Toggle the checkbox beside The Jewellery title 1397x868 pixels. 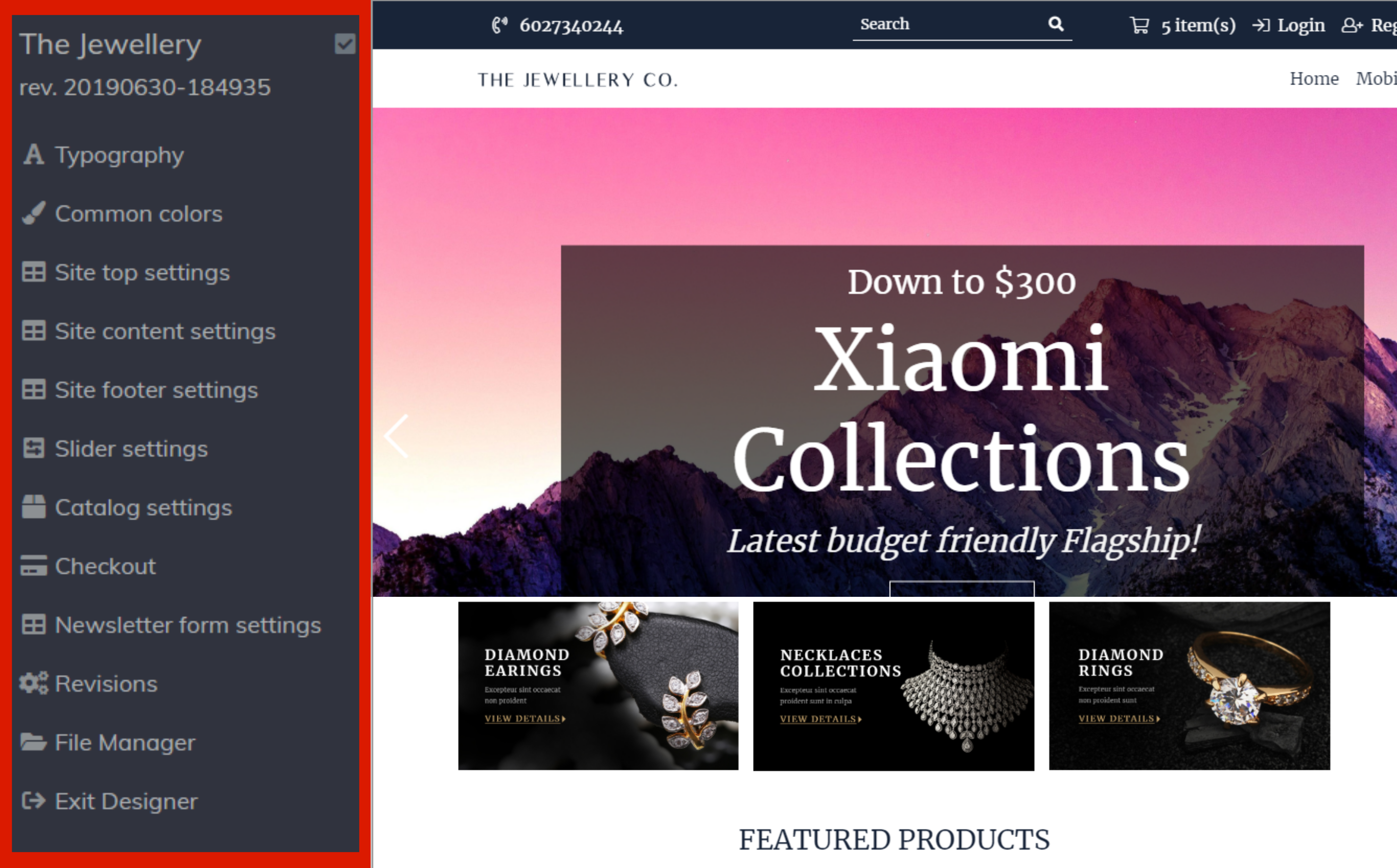[x=345, y=44]
